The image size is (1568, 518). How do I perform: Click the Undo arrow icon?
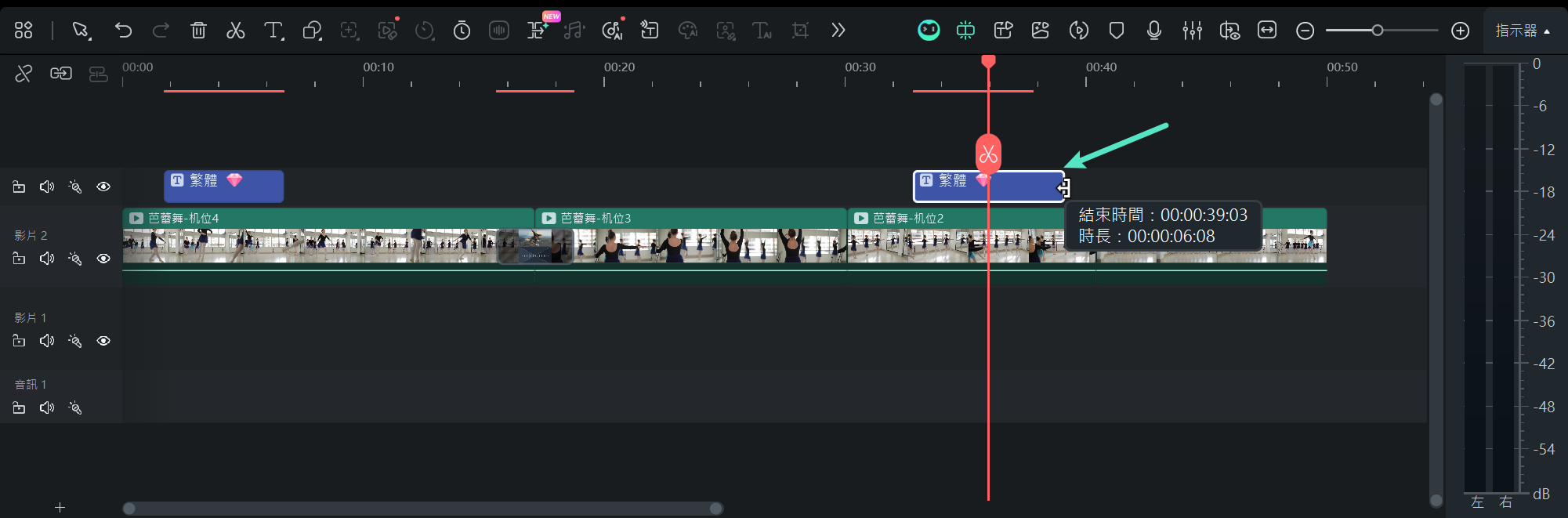(x=123, y=31)
